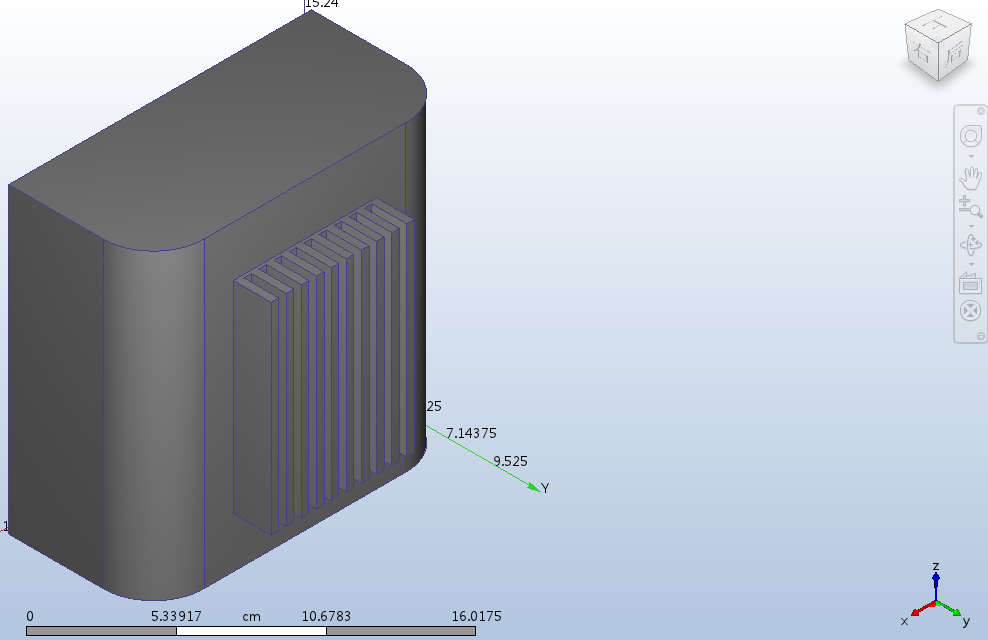Expand the Zoom tool dropdown arrow
Viewport: 988px width, 640px height.
tap(971, 226)
